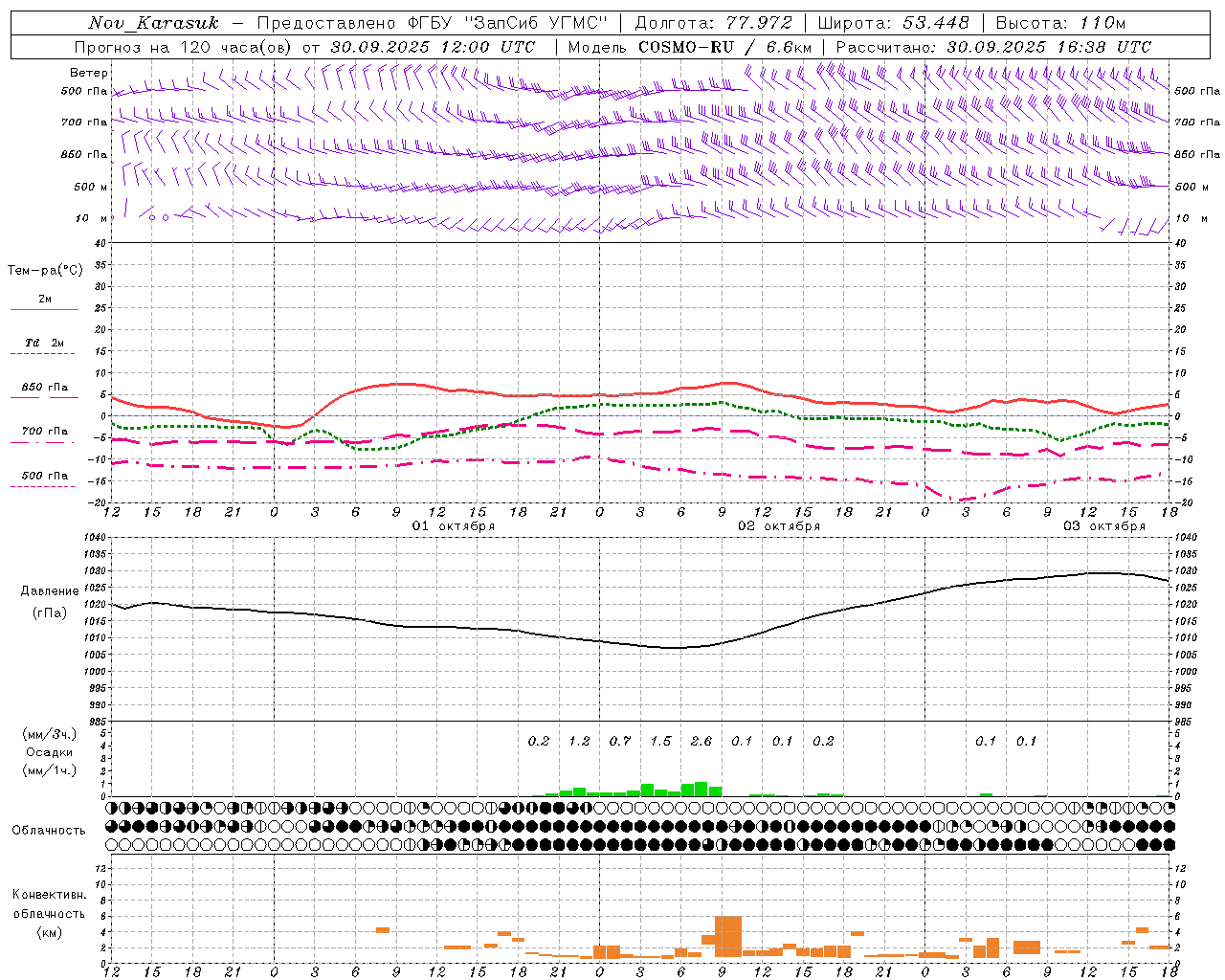Screen dimensions: 1225x980
Task: Click the pressure panel label 'Давление'
Action: click(x=50, y=591)
